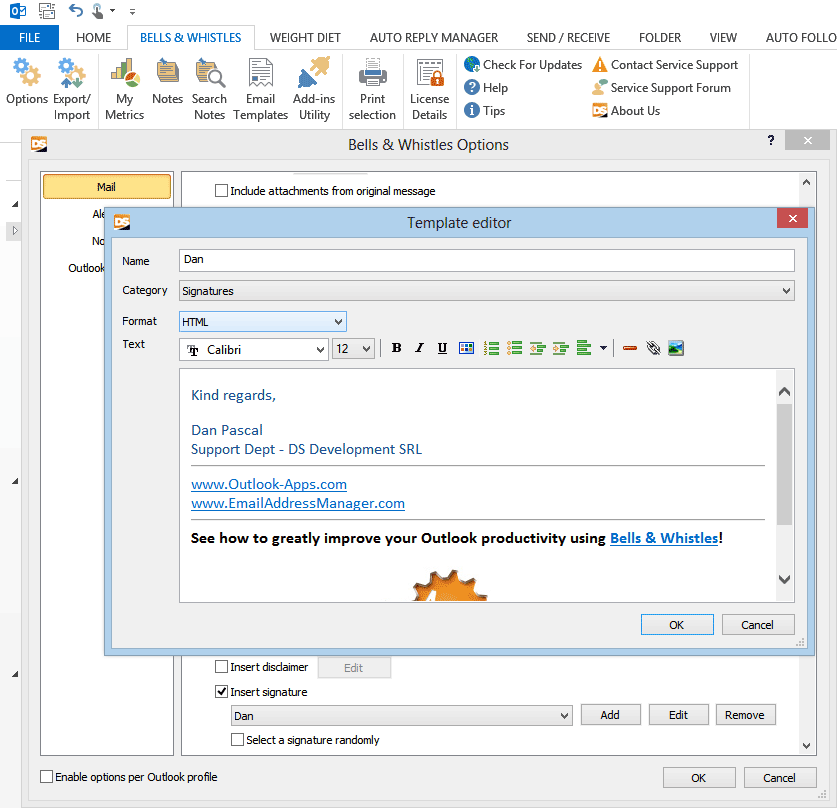Open the Format dropdown set to HTML

263,322
